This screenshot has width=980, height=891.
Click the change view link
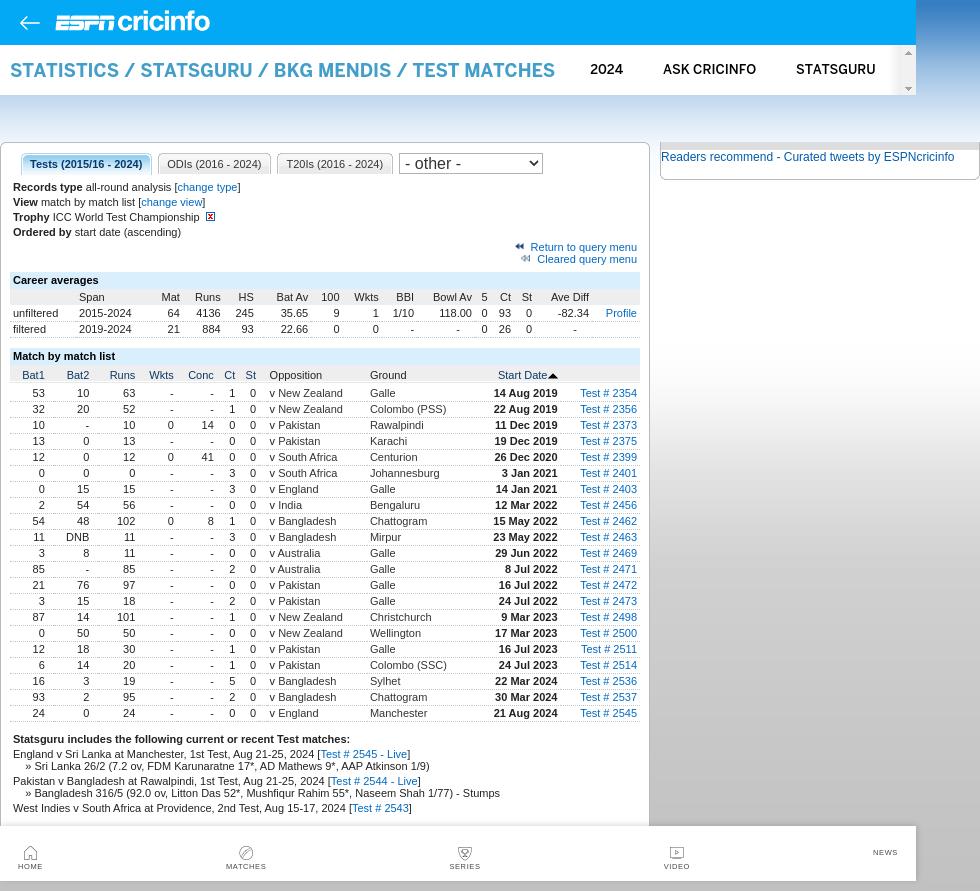[172, 202]
